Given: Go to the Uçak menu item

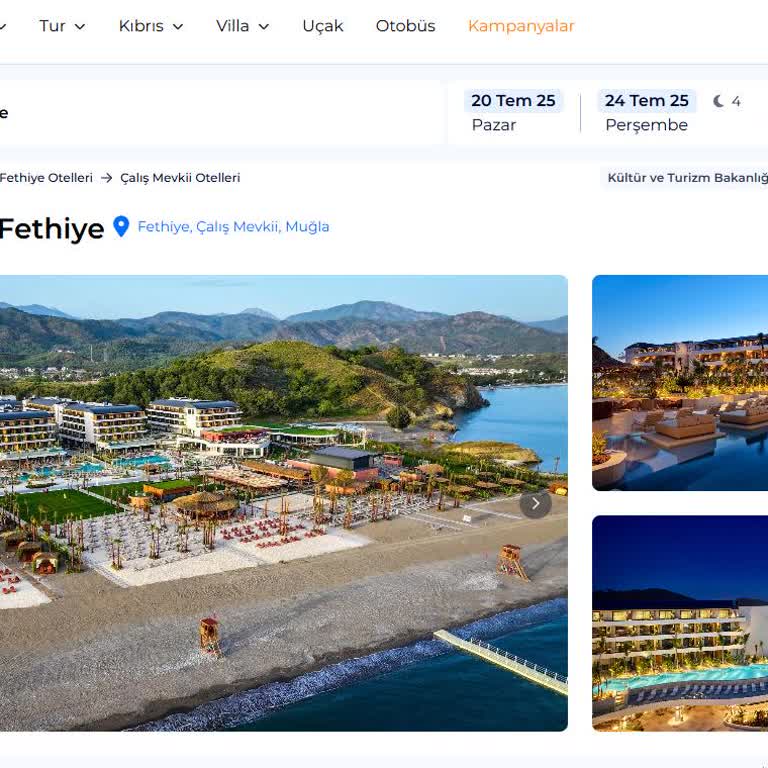Looking at the screenshot, I should pyautogui.click(x=323, y=26).
